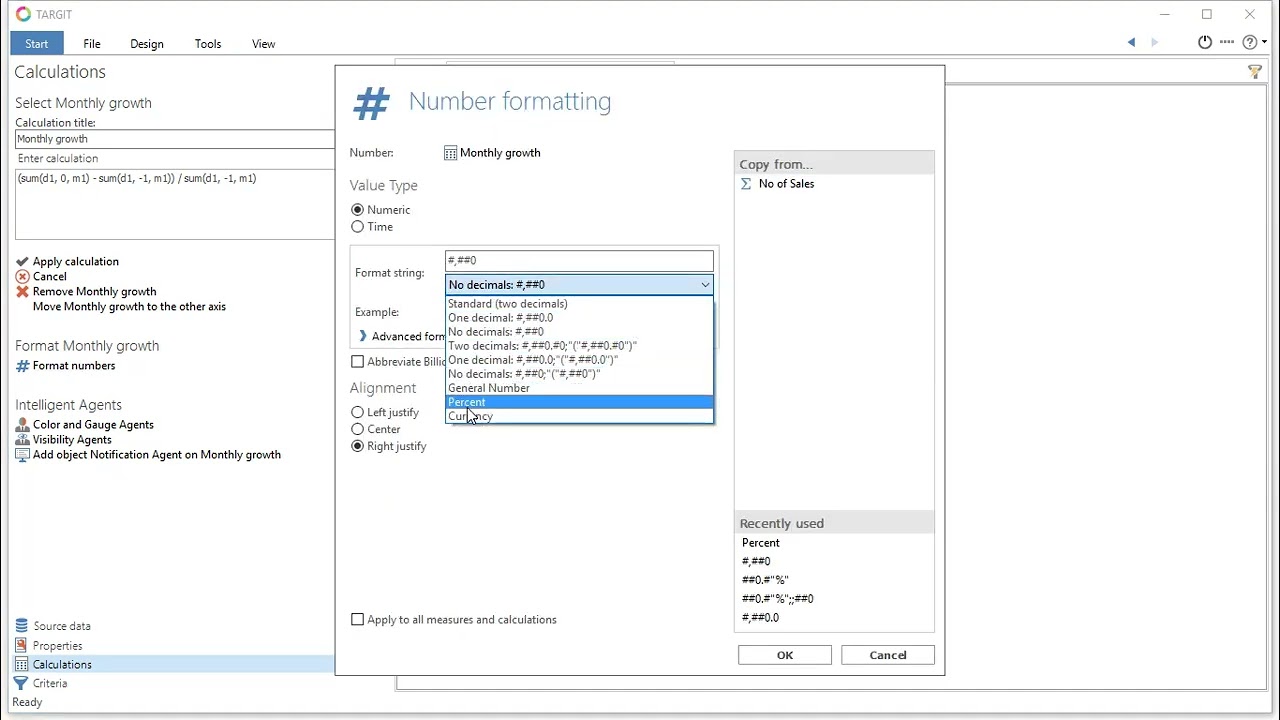Collapse the format string dropdown arrow
Viewport: 1280px width, 720px height.
705,285
